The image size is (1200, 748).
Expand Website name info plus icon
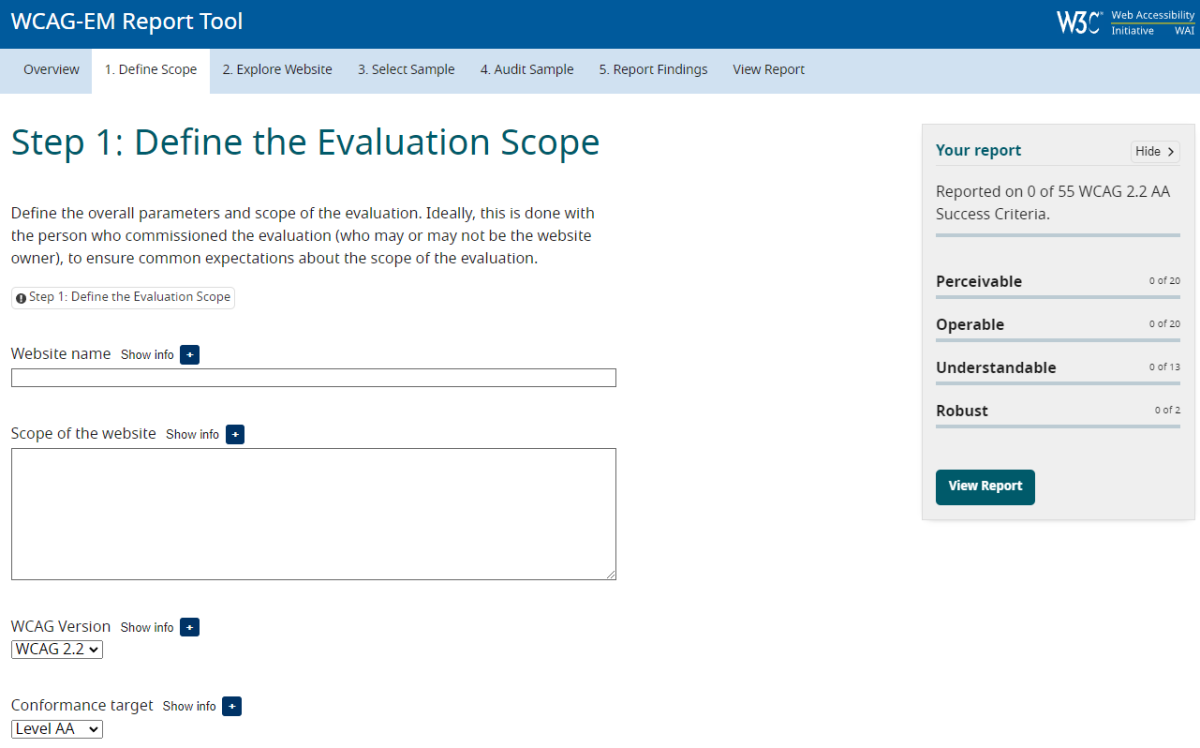coord(190,355)
